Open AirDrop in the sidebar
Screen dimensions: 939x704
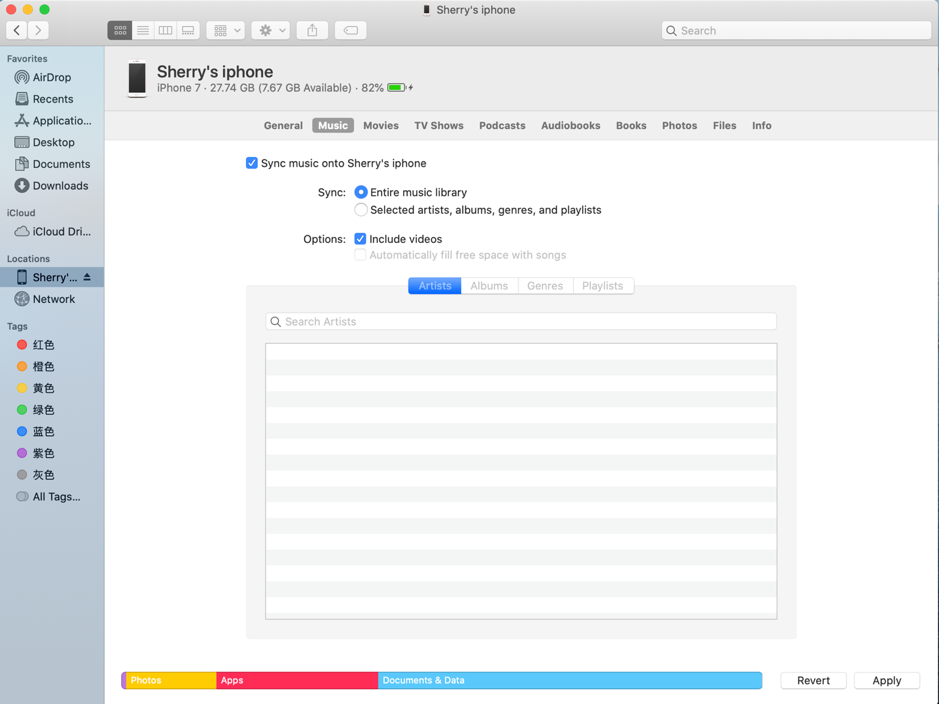pos(51,77)
